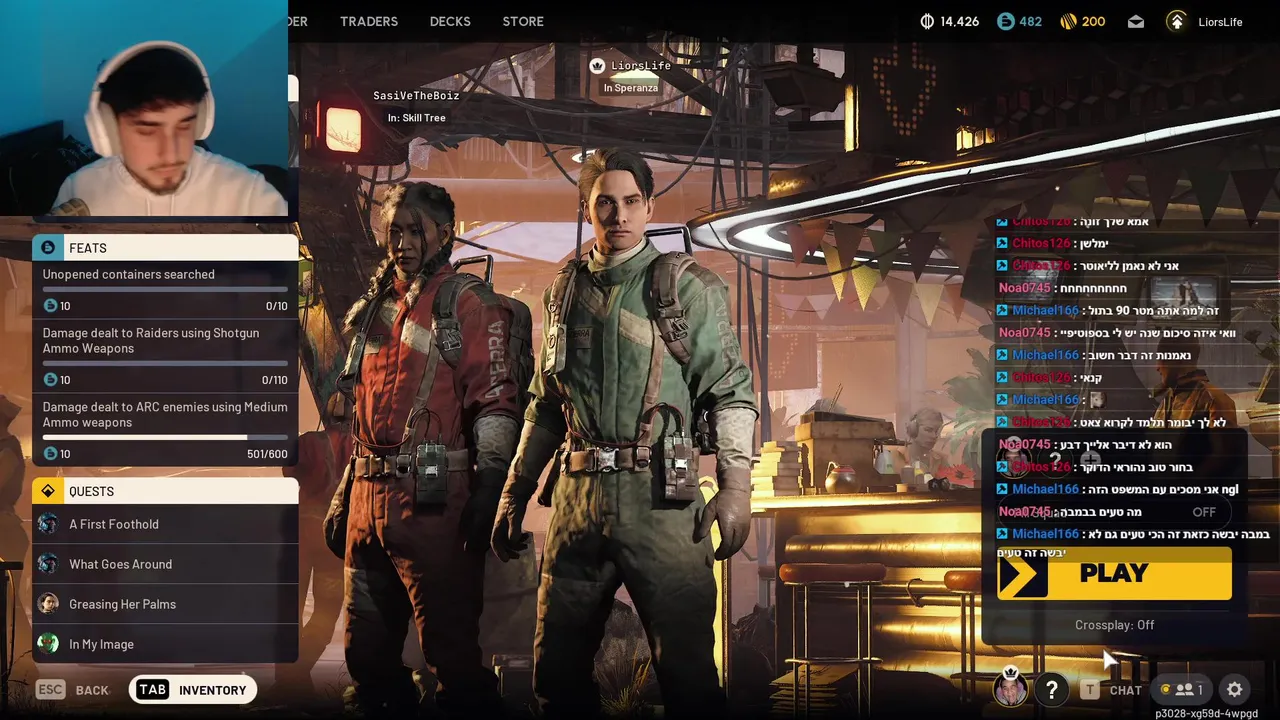Click the p3028-xg59d-4wpgd session code
The image size is (1280, 720).
[1206, 713]
